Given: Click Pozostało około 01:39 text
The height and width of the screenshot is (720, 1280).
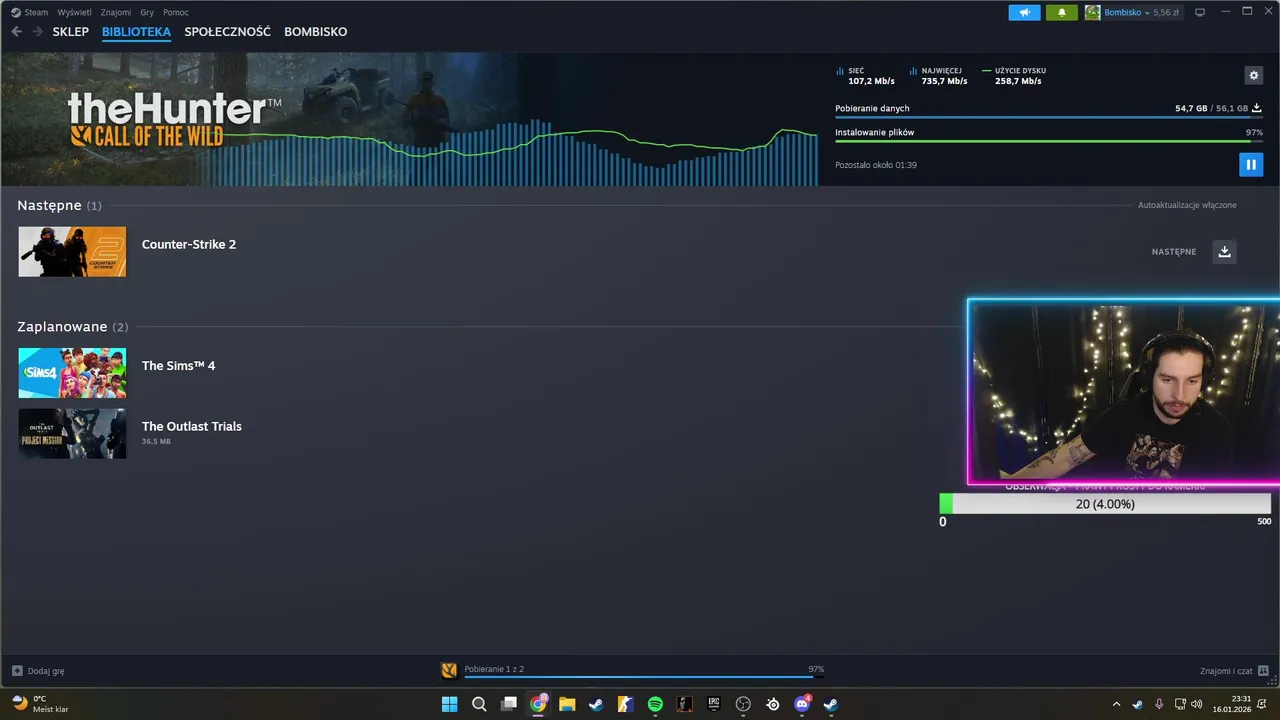Looking at the screenshot, I should pyautogui.click(x=876, y=165).
